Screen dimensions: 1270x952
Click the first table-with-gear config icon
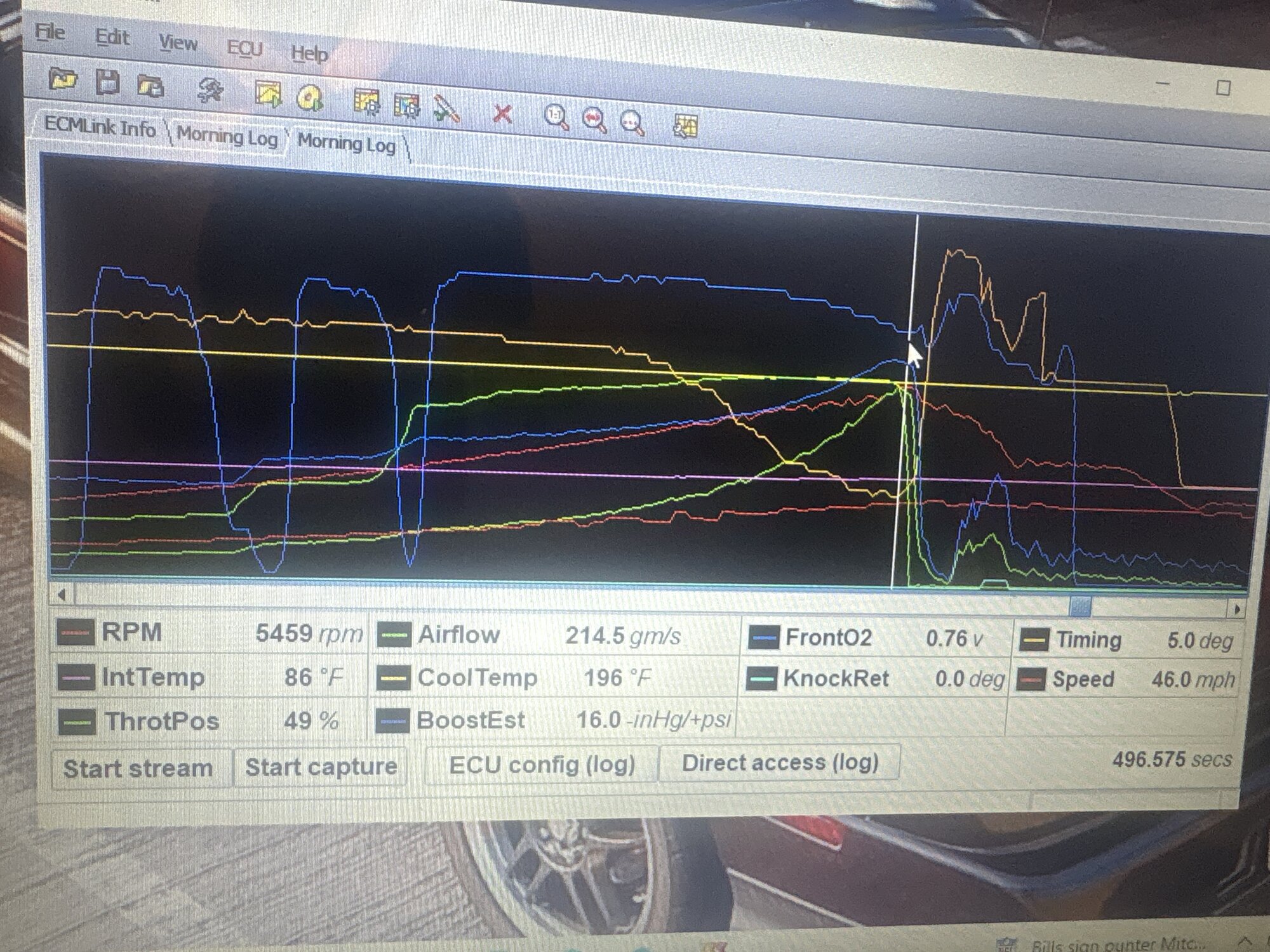pyautogui.click(x=366, y=102)
